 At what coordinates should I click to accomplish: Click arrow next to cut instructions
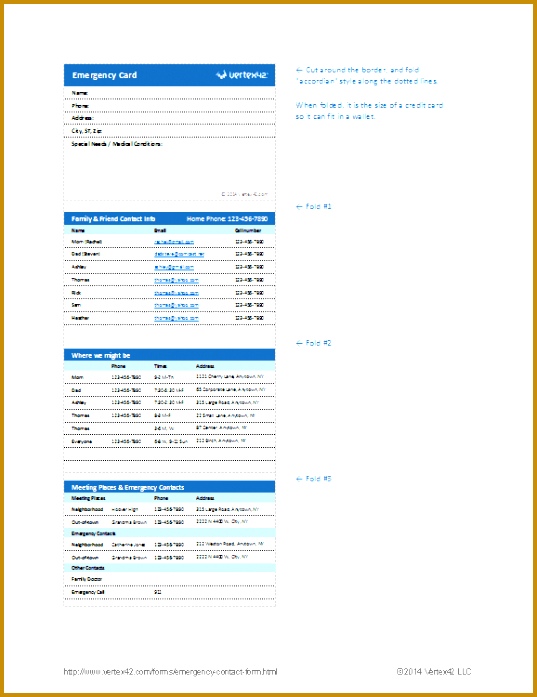click(299, 70)
